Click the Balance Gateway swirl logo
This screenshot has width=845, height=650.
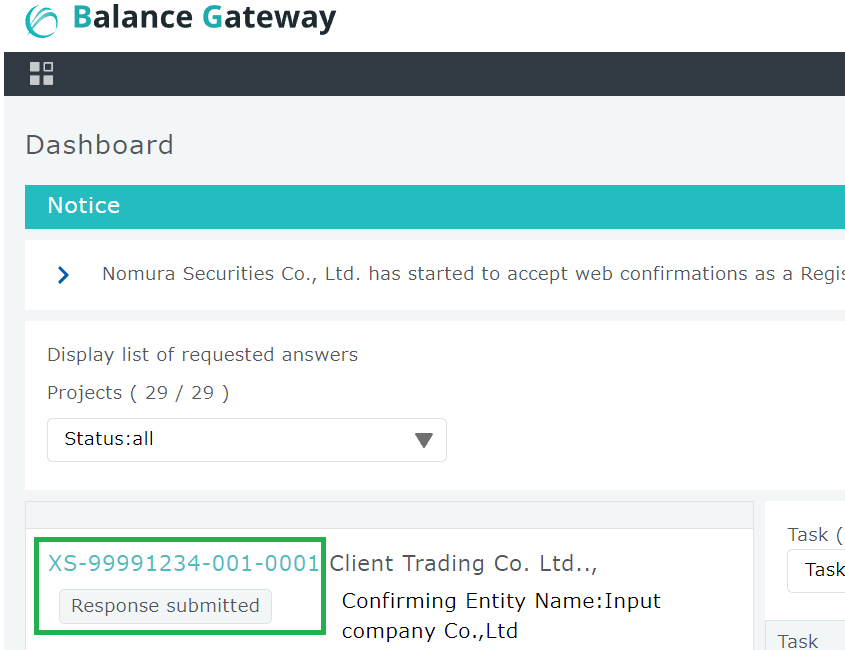tap(42, 21)
